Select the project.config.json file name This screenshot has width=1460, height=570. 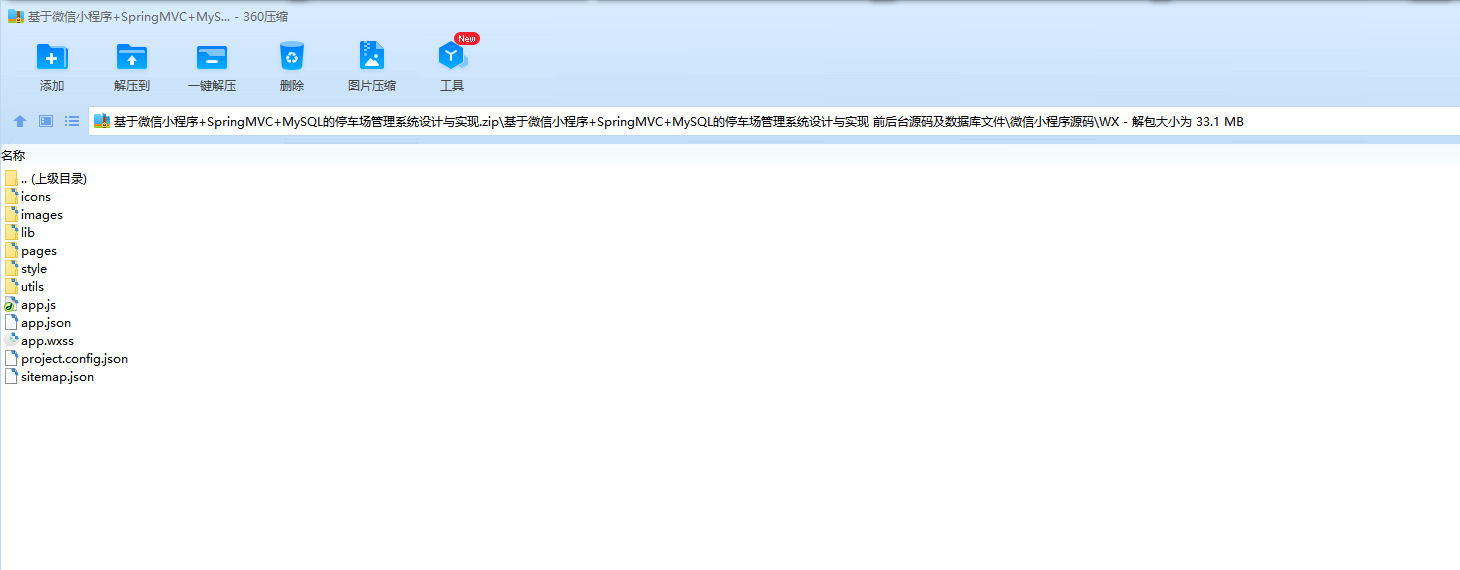pyautogui.click(x=74, y=359)
